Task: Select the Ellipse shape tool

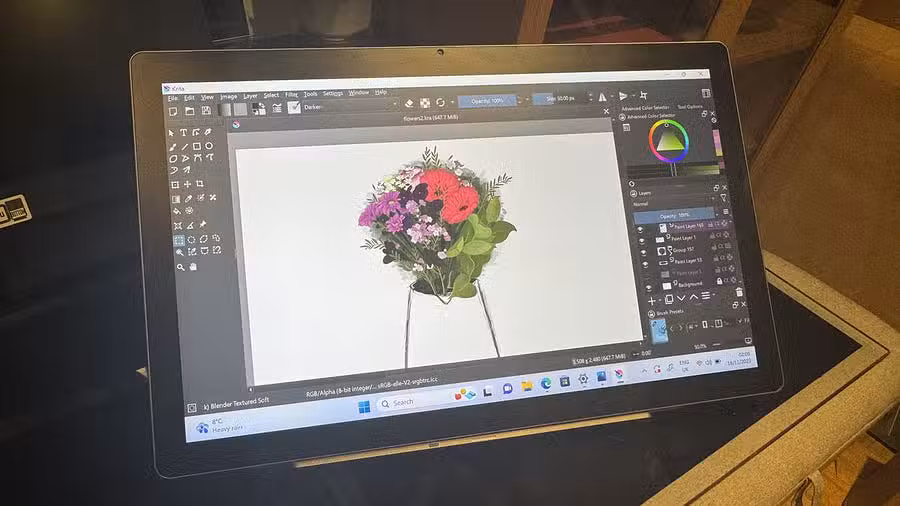Action: click(x=208, y=146)
